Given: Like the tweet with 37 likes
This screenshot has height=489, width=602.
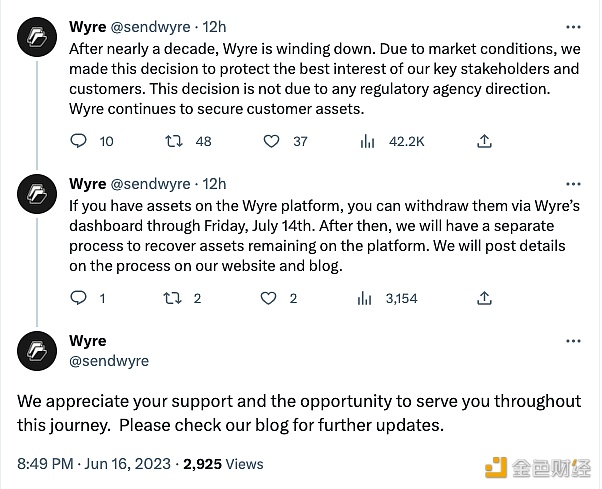Looking at the screenshot, I should point(271,142).
